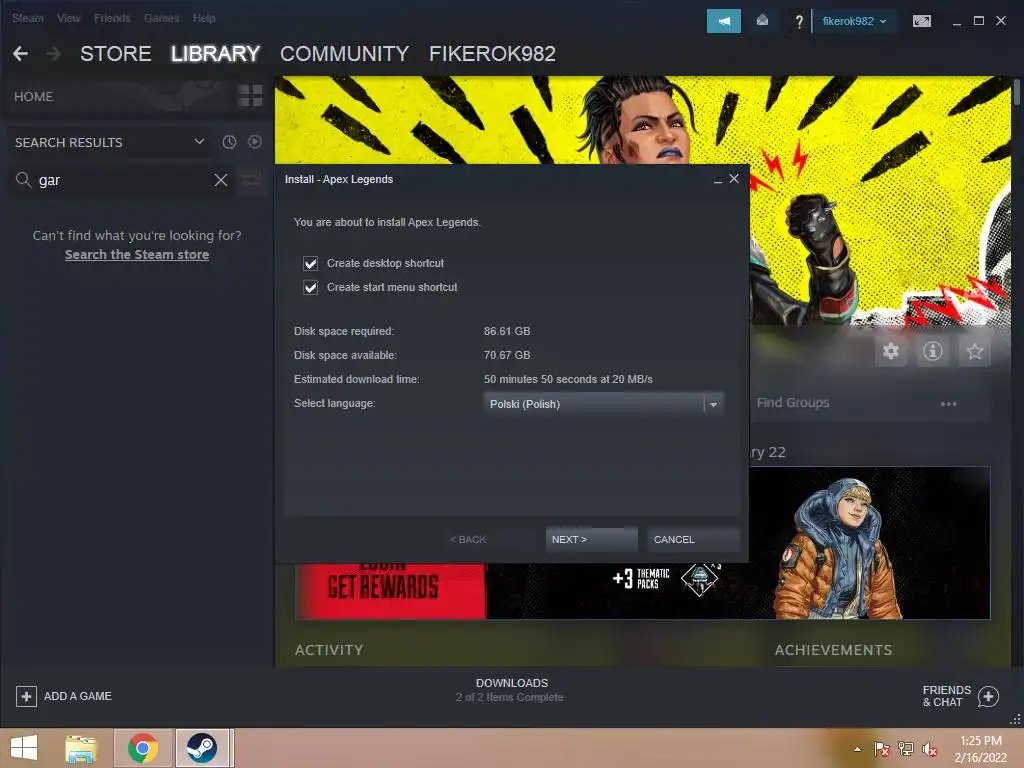This screenshot has height=768, width=1024.
Task: Click the forward navigation arrow
Action: click(54, 54)
